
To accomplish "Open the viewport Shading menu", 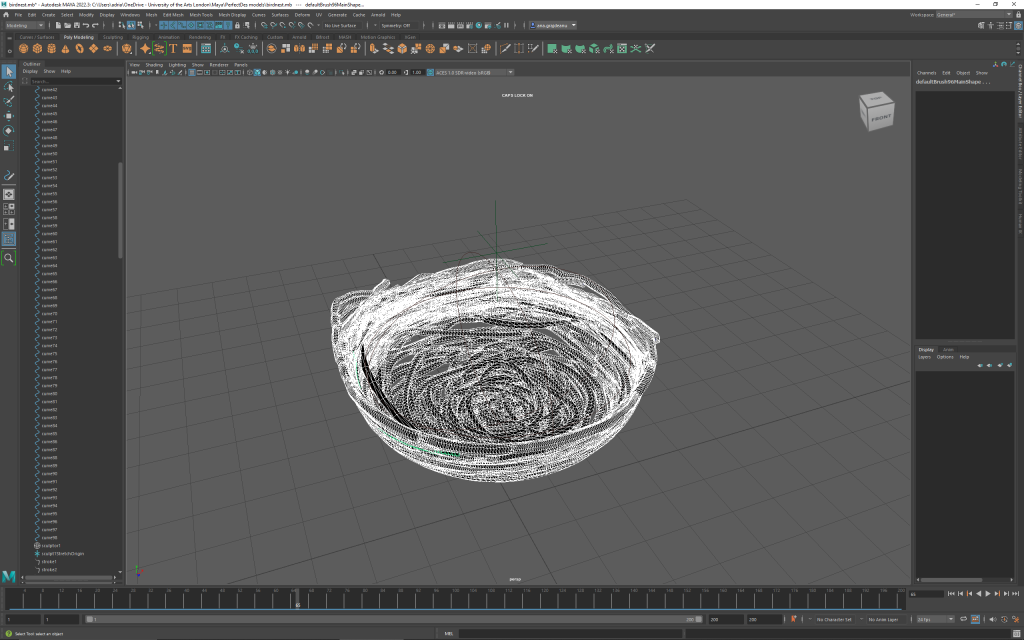I will click(x=154, y=65).
